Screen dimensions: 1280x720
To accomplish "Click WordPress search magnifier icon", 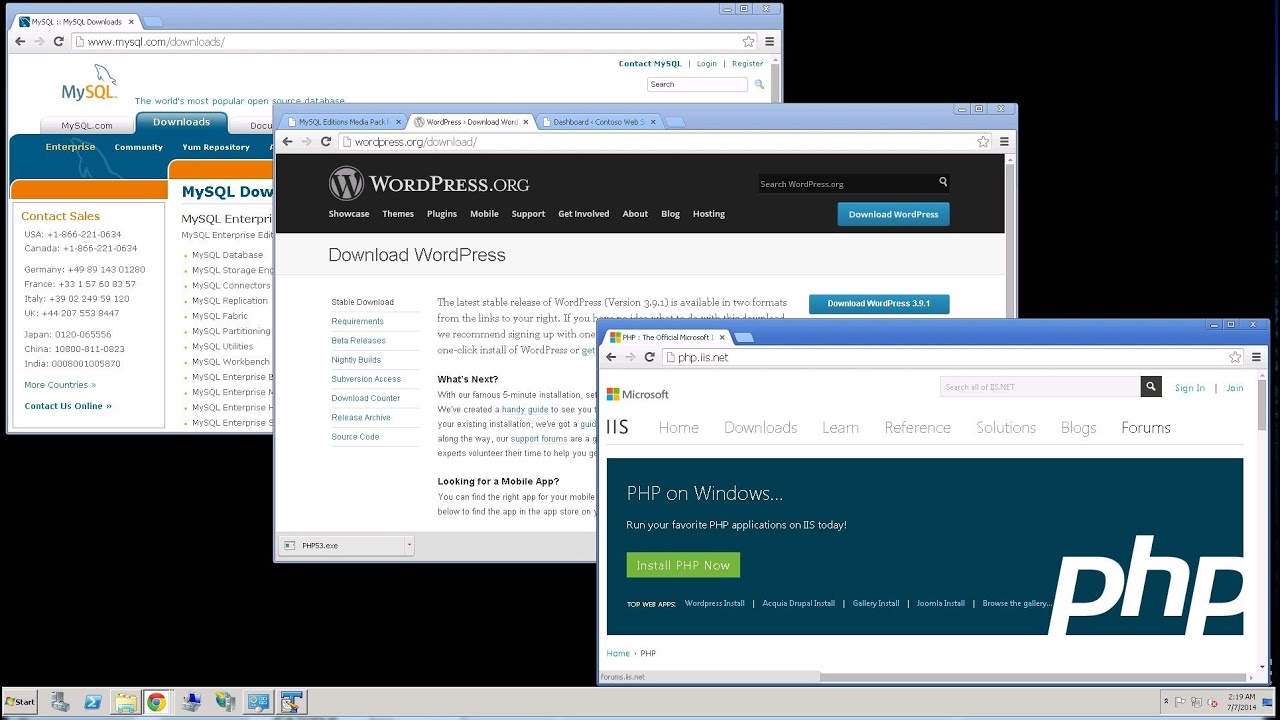I will click(942, 182).
